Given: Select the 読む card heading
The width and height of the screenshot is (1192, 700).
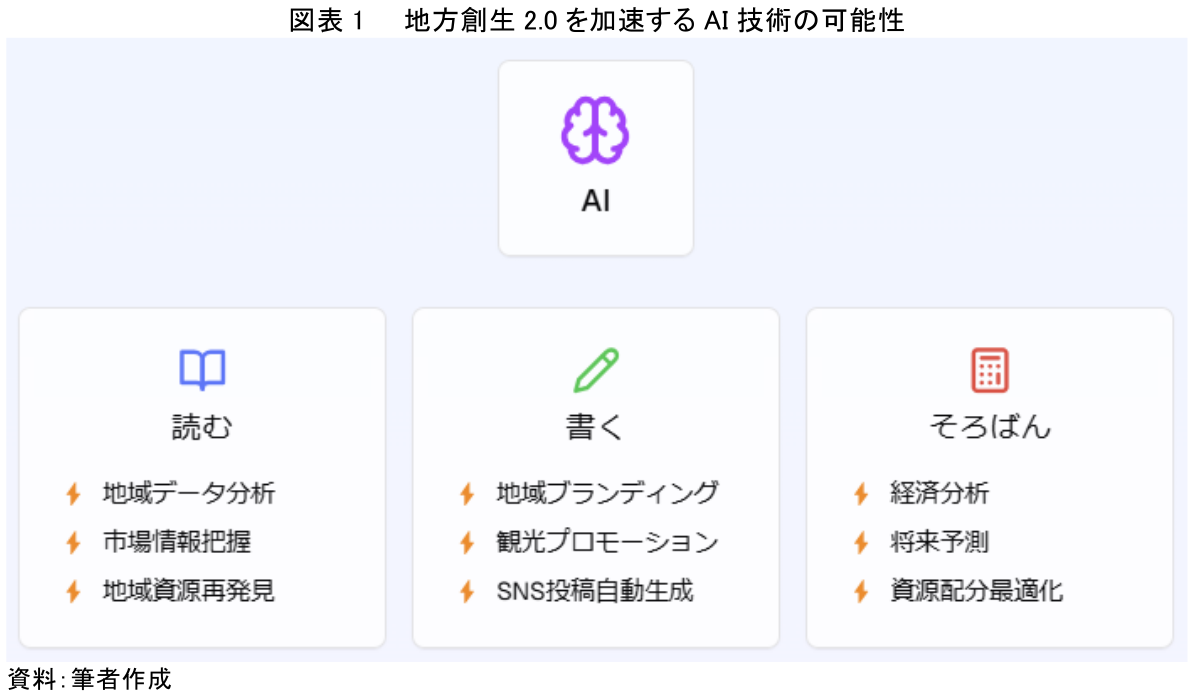Looking at the screenshot, I should 202,427.
